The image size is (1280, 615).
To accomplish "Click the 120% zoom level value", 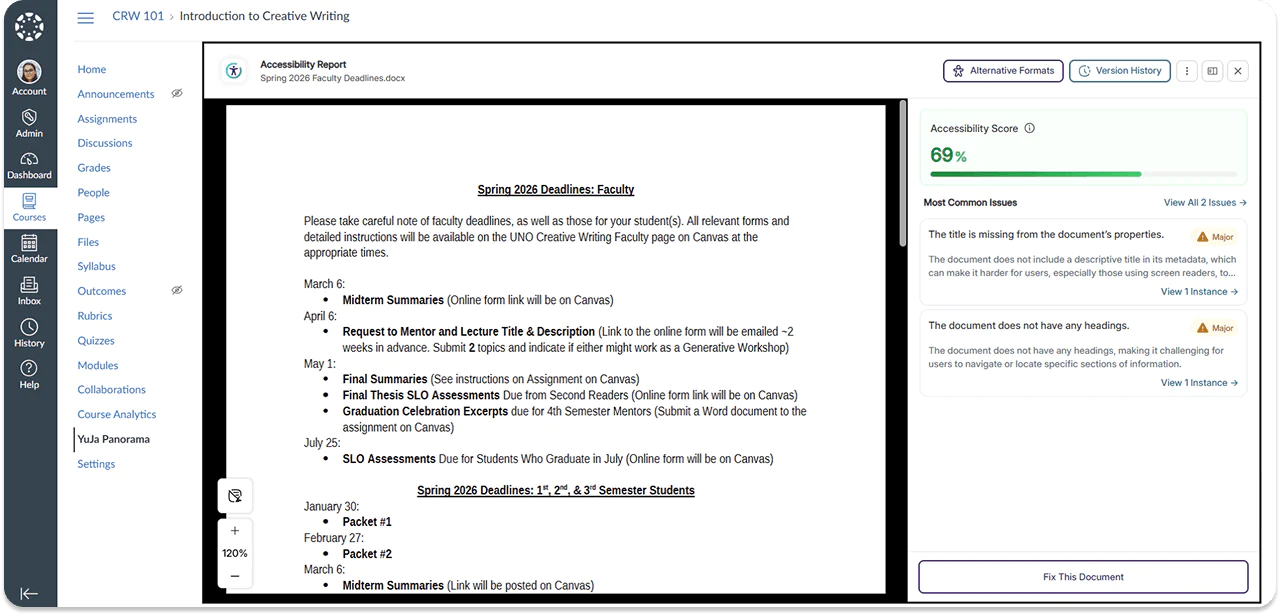I will point(235,553).
